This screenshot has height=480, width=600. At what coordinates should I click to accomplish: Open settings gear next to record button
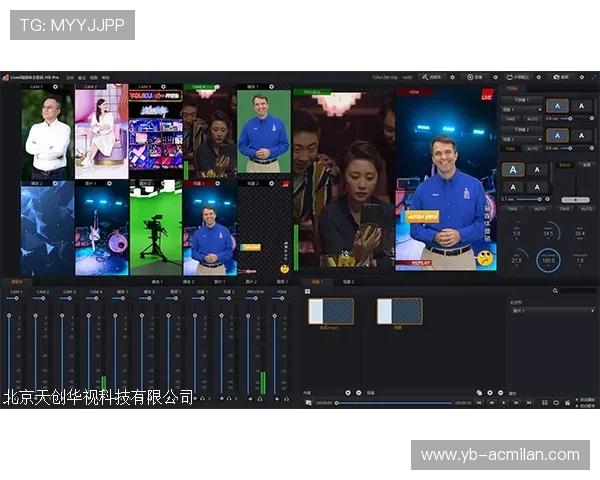tap(497, 76)
